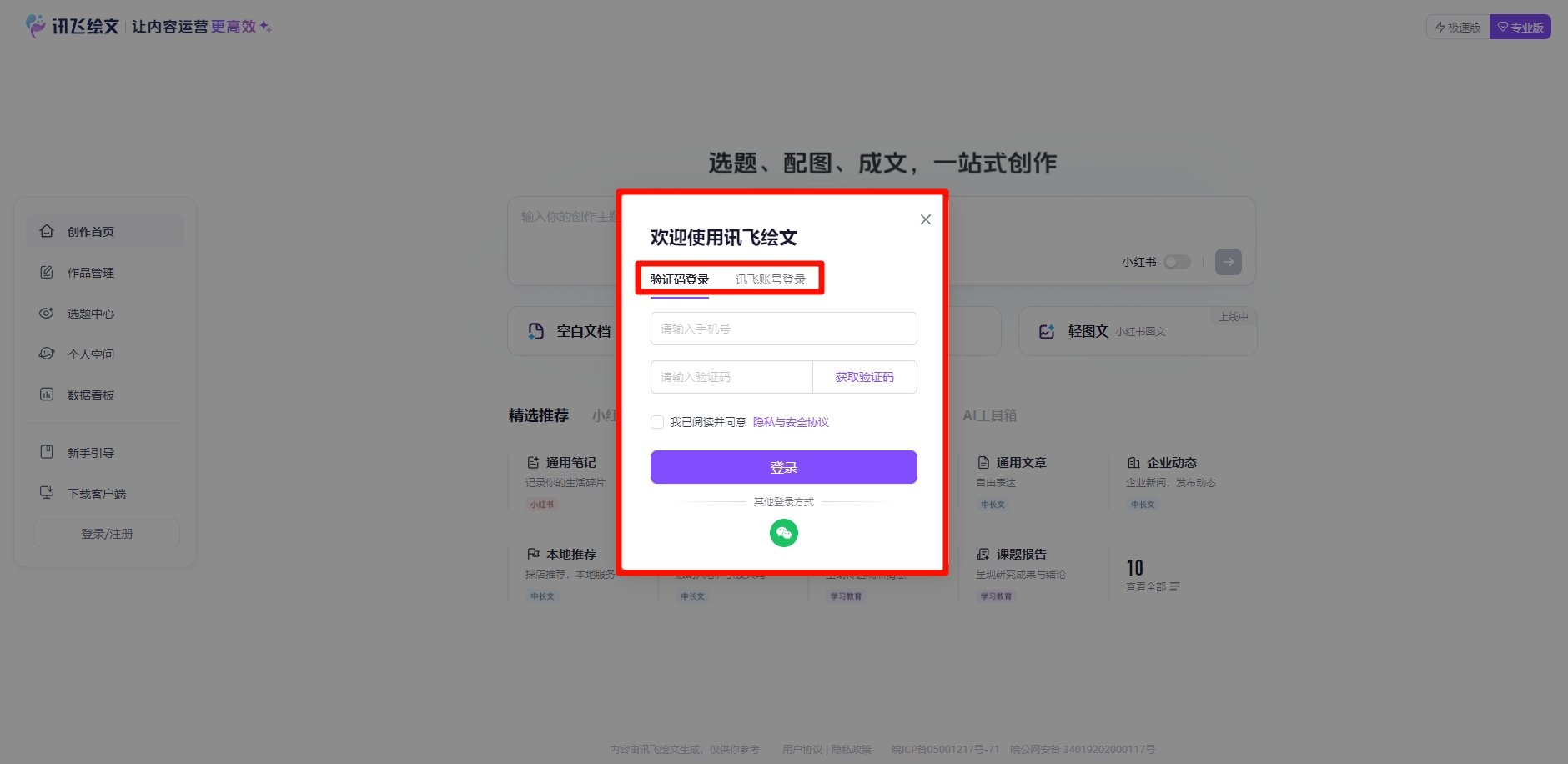Open 作品管理 from the sidebar
The width and height of the screenshot is (1568, 764).
48,272
